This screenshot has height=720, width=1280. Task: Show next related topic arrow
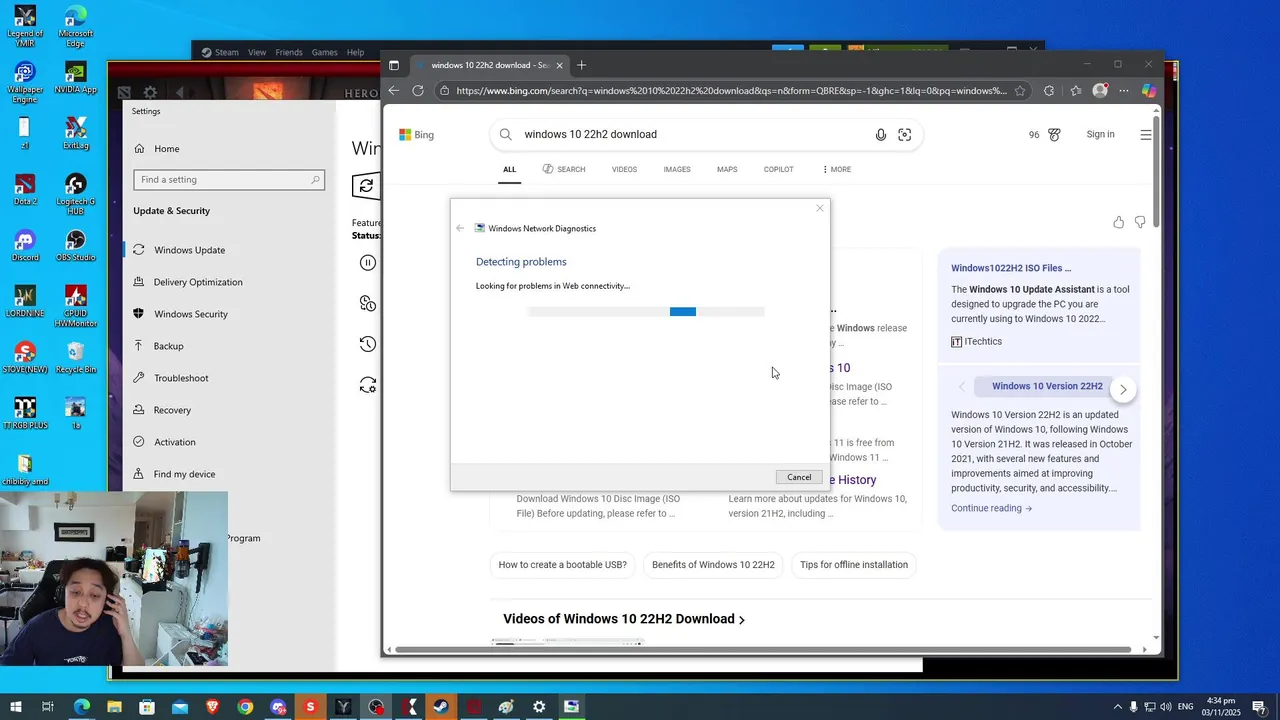(1123, 389)
